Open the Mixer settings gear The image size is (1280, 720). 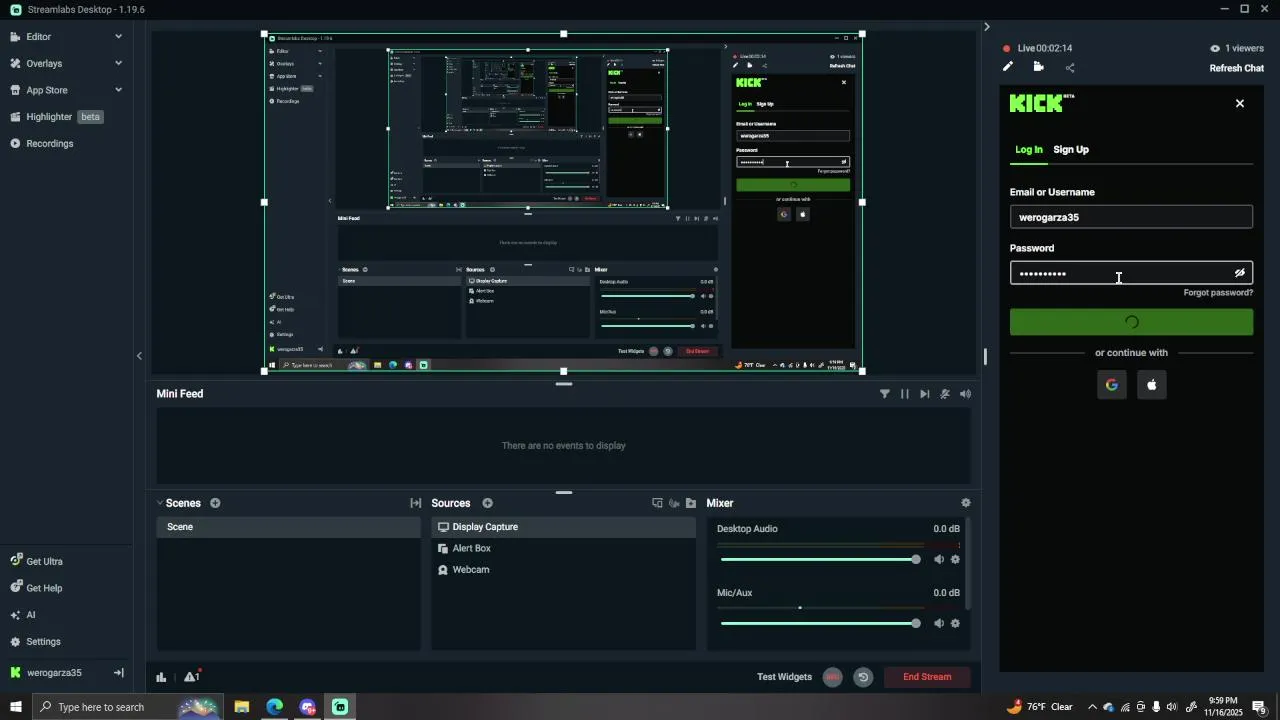965,503
